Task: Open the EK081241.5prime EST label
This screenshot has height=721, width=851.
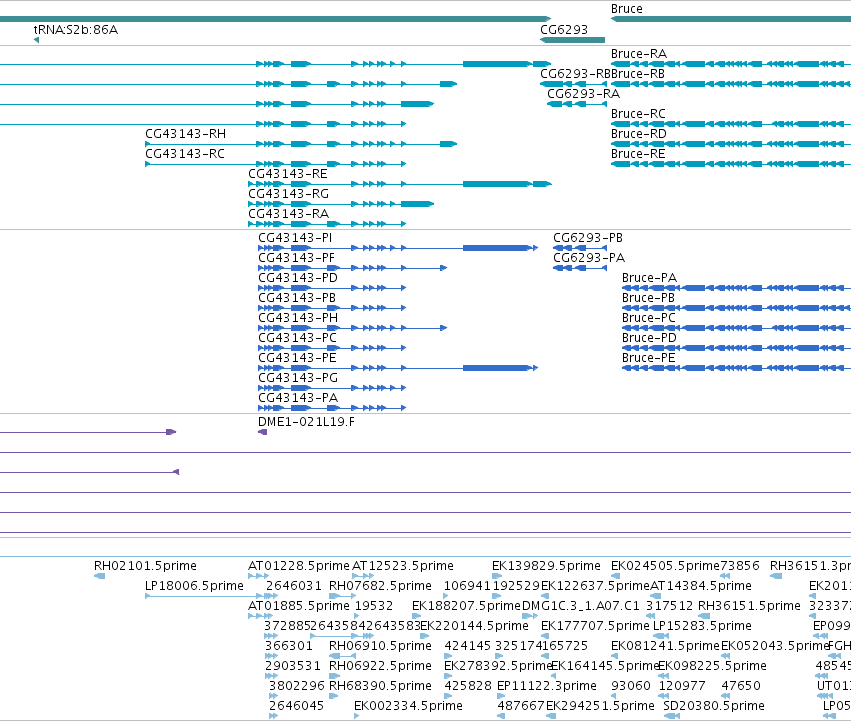Action: click(665, 646)
